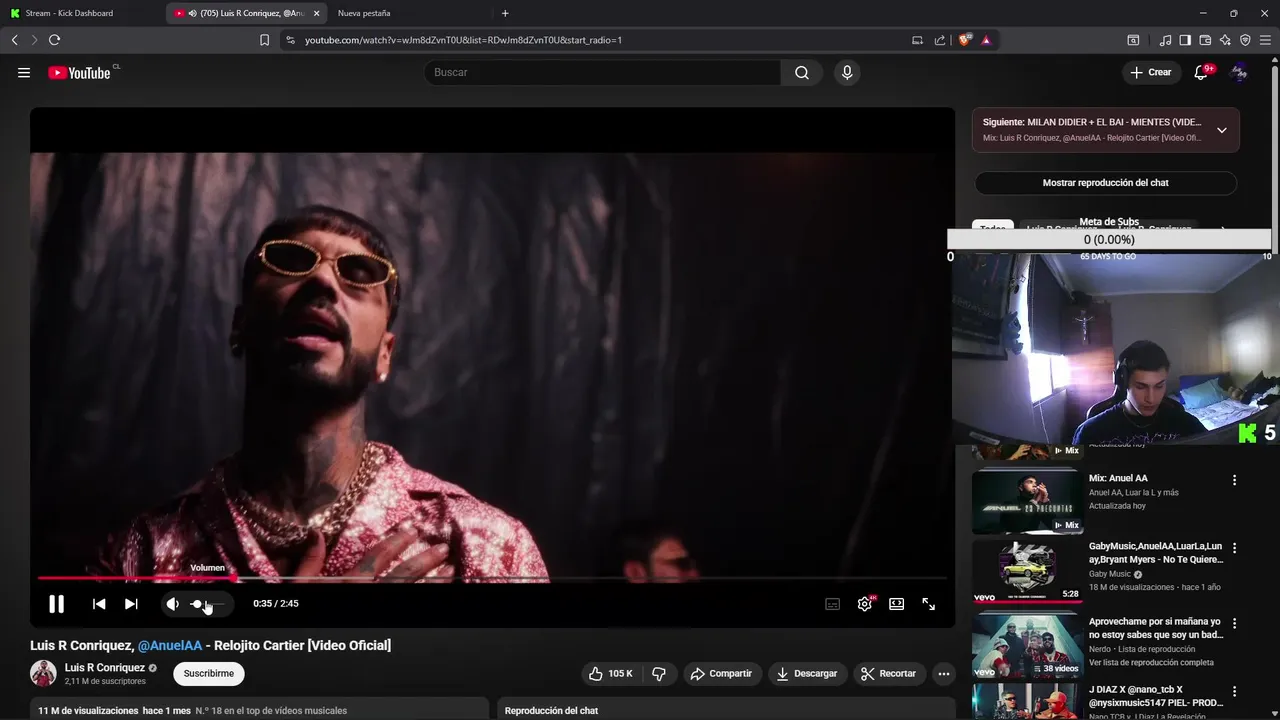Dislike the video with thumbs down
Image resolution: width=1280 pixels, height=720 pixels.
[x=659, y=674]
